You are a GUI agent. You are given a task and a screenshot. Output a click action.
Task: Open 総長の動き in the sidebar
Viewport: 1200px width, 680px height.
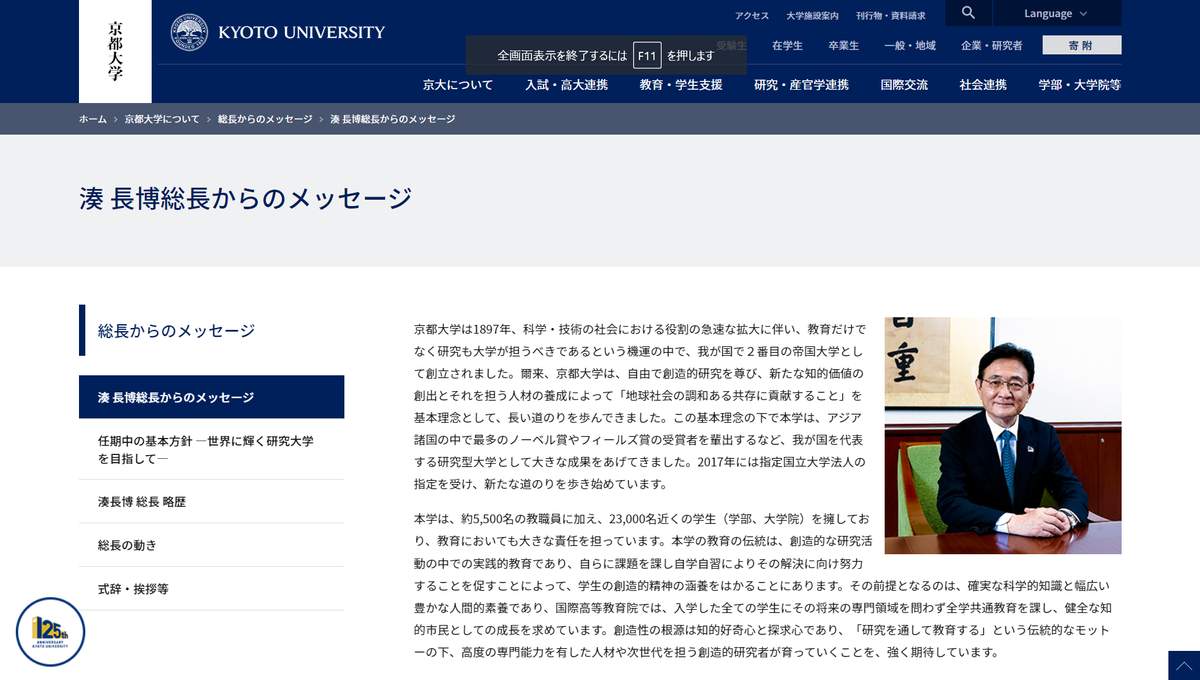[x=127, y=545]
